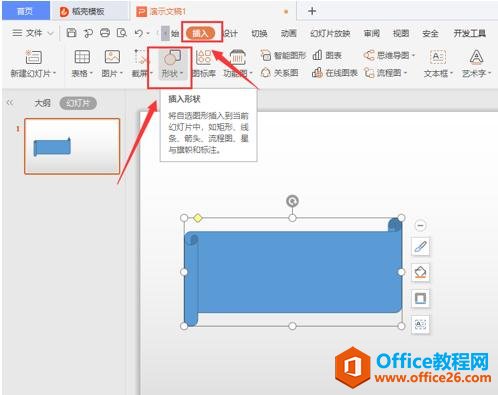The width and height of the screenshot is (498, 395).
Task: Insert a Table via the table icon
Action: [x=82, y=57]
